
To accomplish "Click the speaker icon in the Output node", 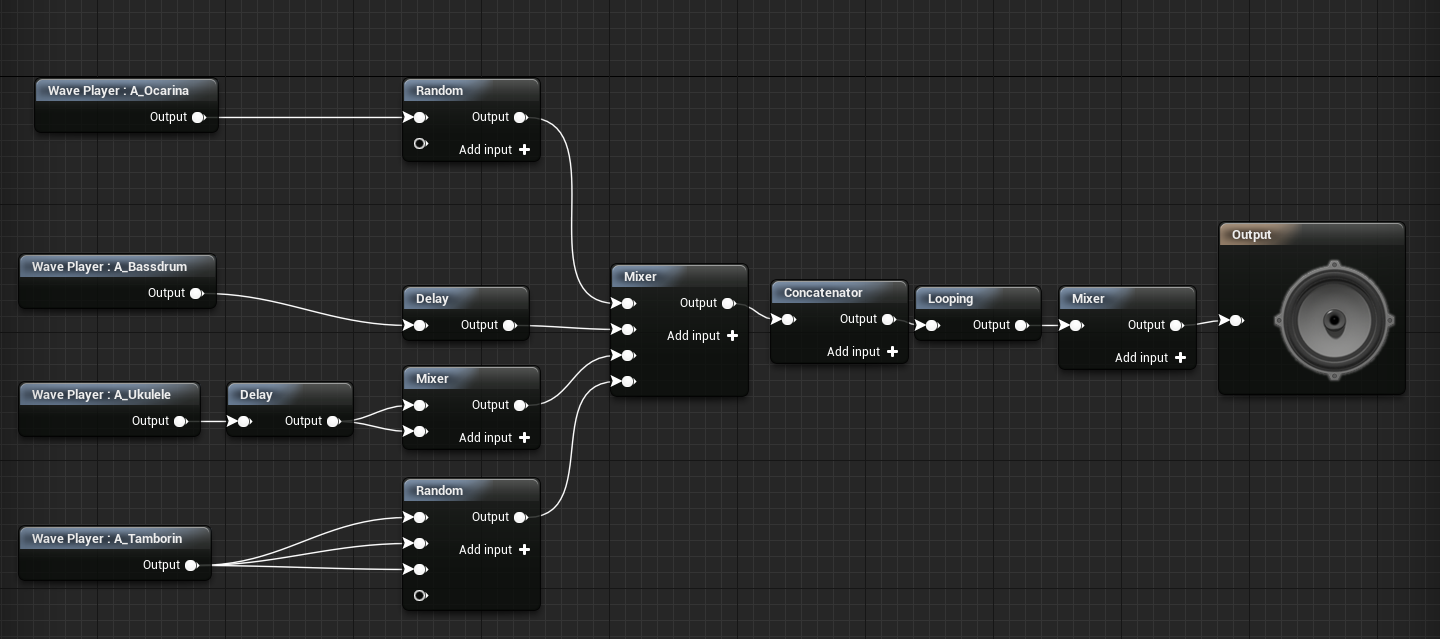I will 1333,320.
